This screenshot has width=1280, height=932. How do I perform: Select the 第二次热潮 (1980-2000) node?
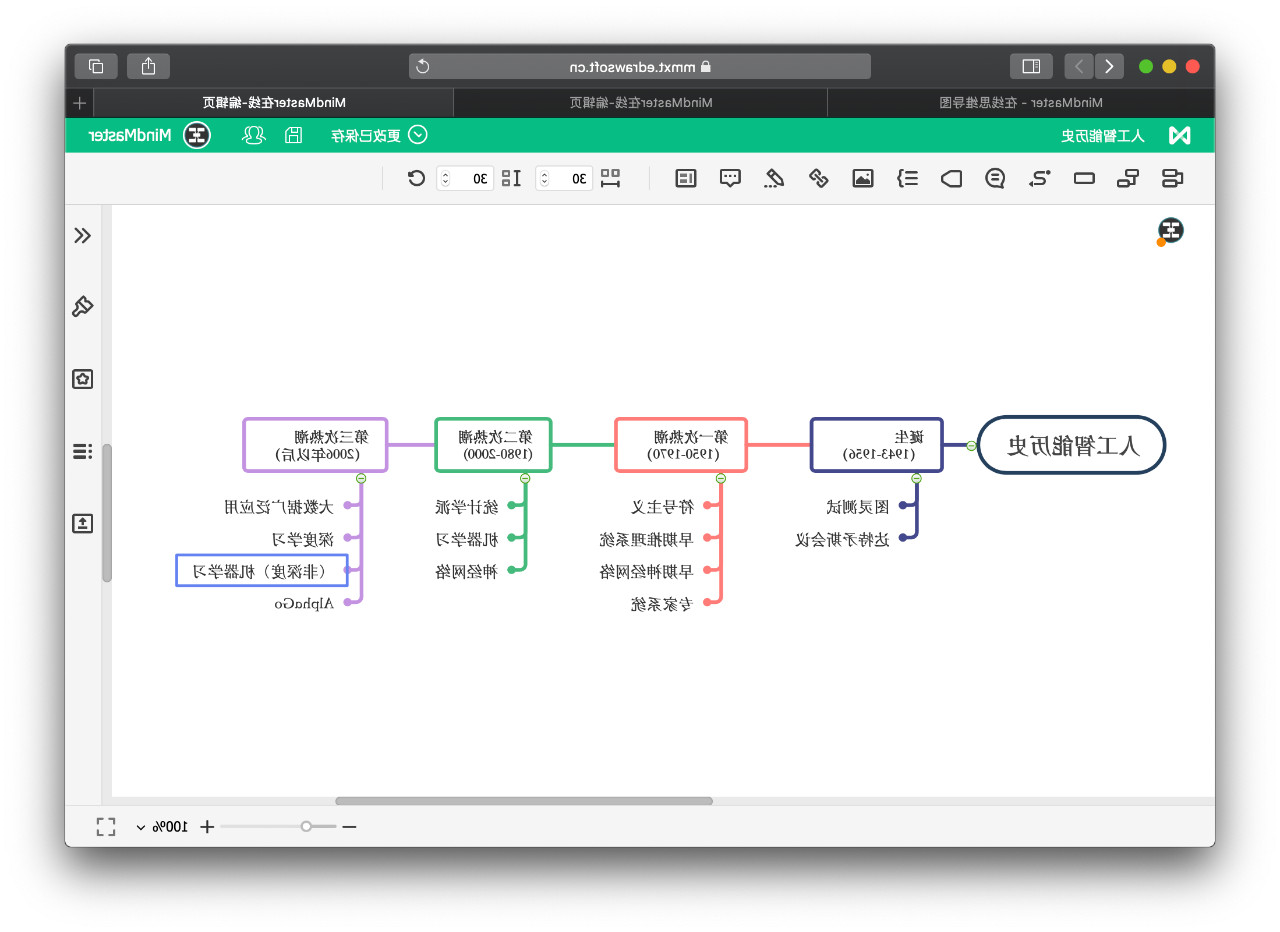(493, 445)
